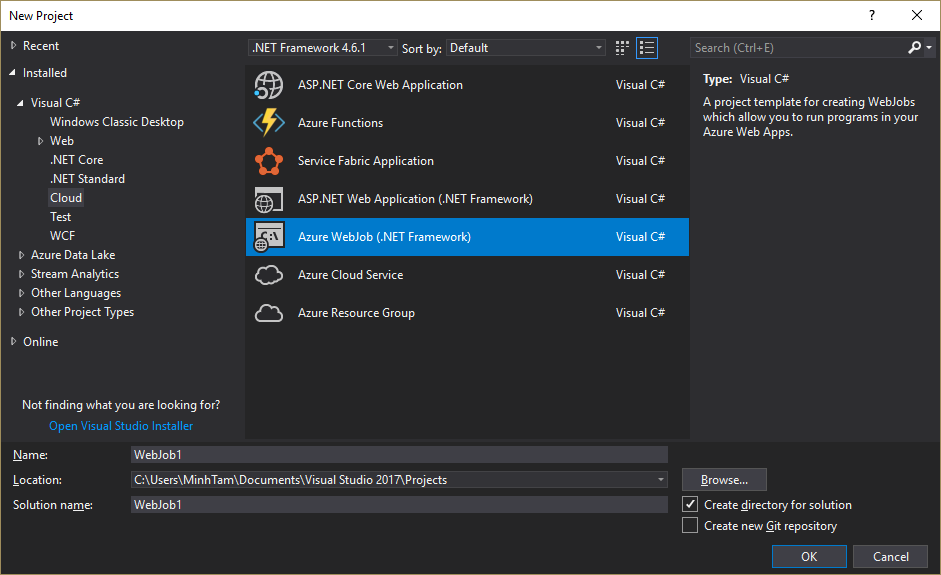Collapse the Visual C# node
The height and width of the screenshot is (575, 941).
[x=20, y=103]
